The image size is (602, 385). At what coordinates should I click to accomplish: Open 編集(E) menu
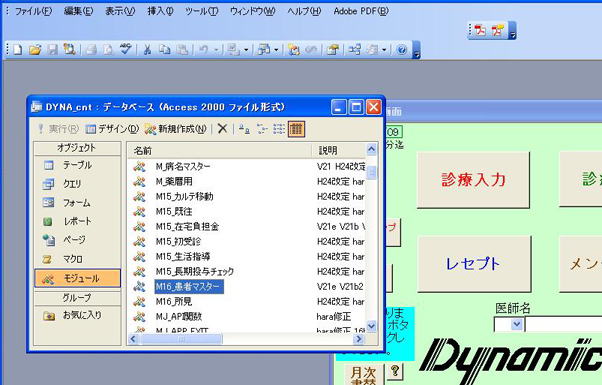click(x=78, y=11)
